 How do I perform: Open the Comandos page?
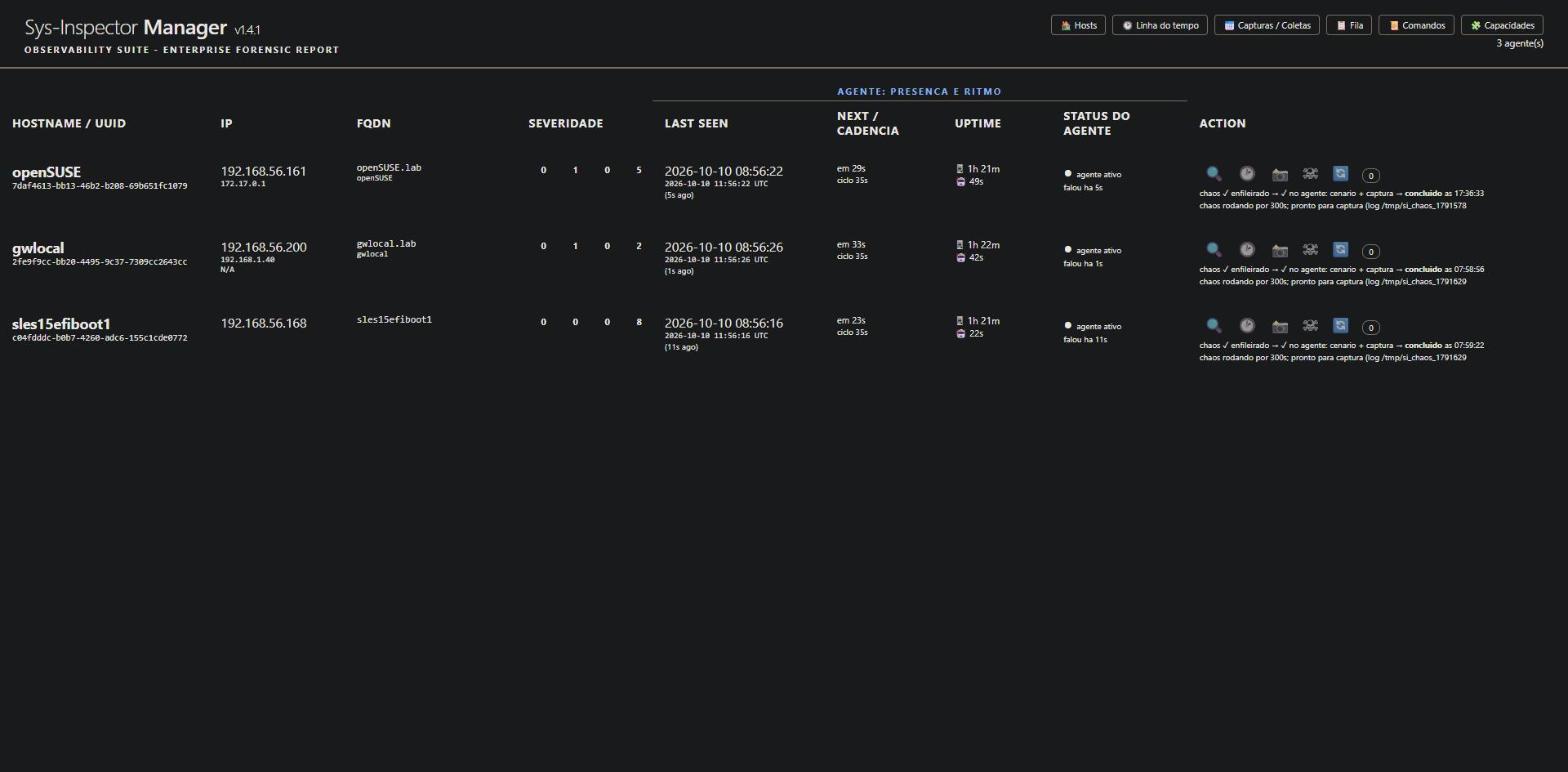pyautogui.click(x=1416, y=25)
